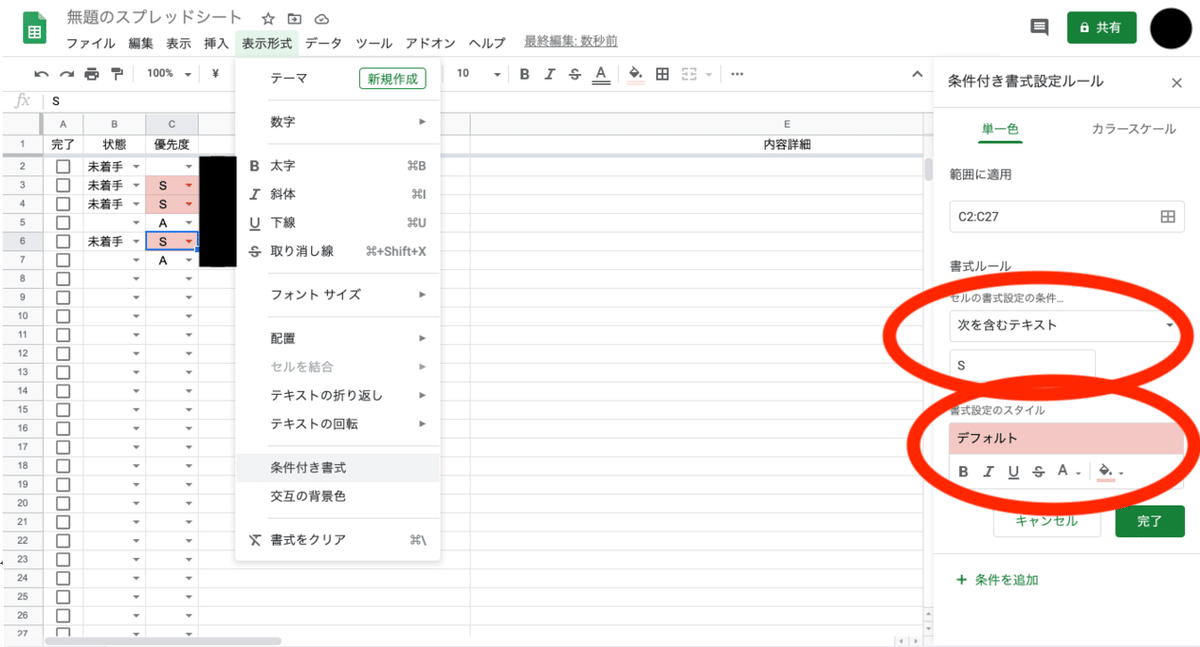Open 優先度 dropdown in cell C7
This screenshot has height=647, width=1200.
[188, 260]
